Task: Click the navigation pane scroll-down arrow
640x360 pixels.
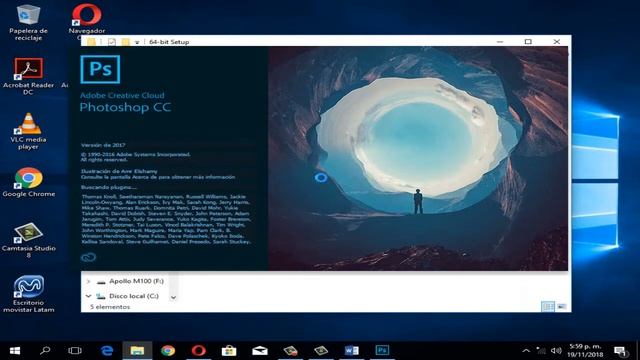Action: pos(173,297)
